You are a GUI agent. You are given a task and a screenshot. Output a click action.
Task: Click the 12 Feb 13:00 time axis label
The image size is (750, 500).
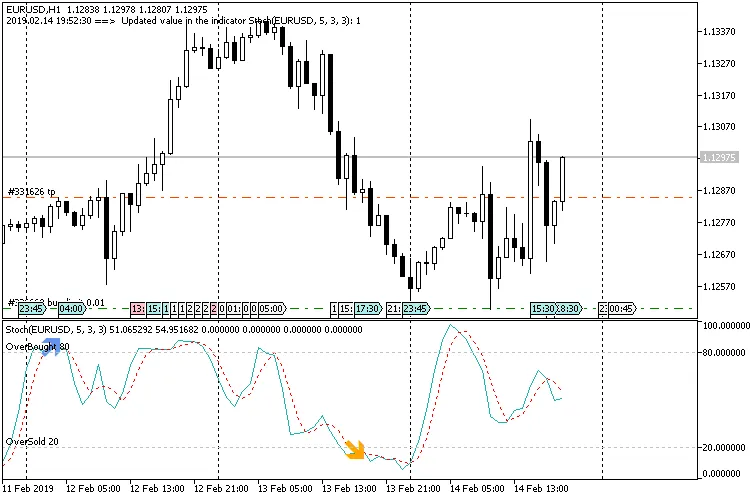click(158, 490)
